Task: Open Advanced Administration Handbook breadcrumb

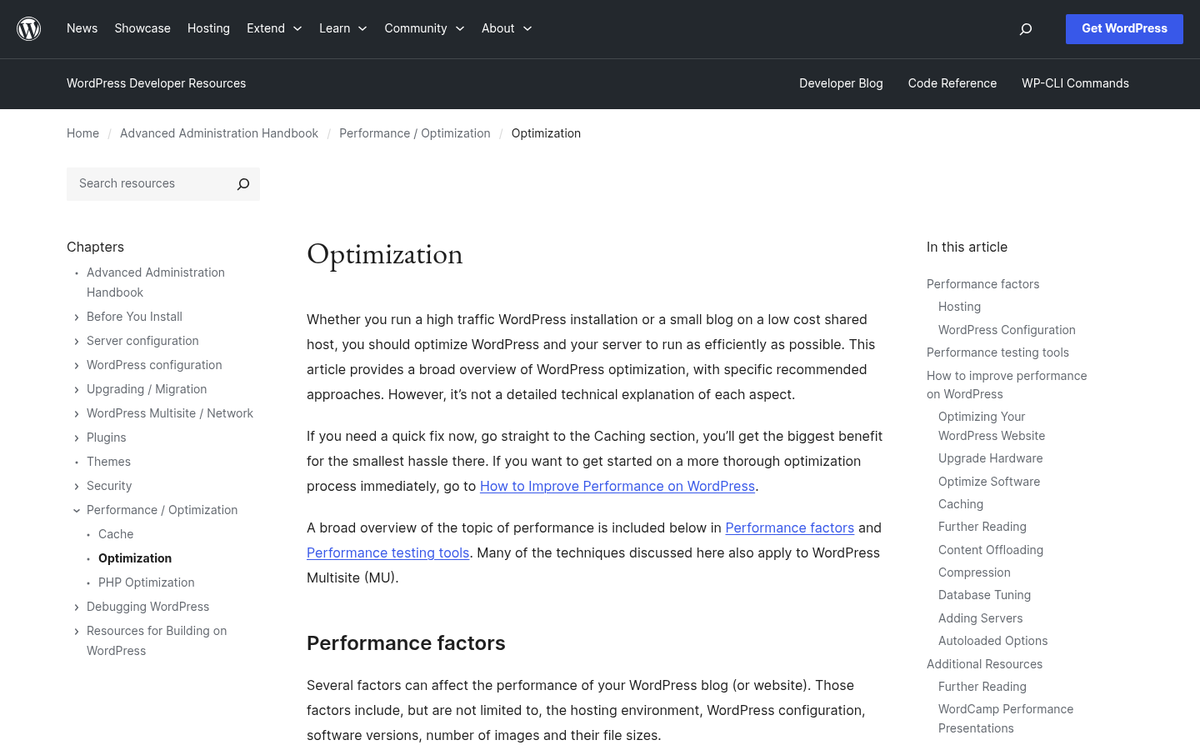Action: (x=219, y=133)
